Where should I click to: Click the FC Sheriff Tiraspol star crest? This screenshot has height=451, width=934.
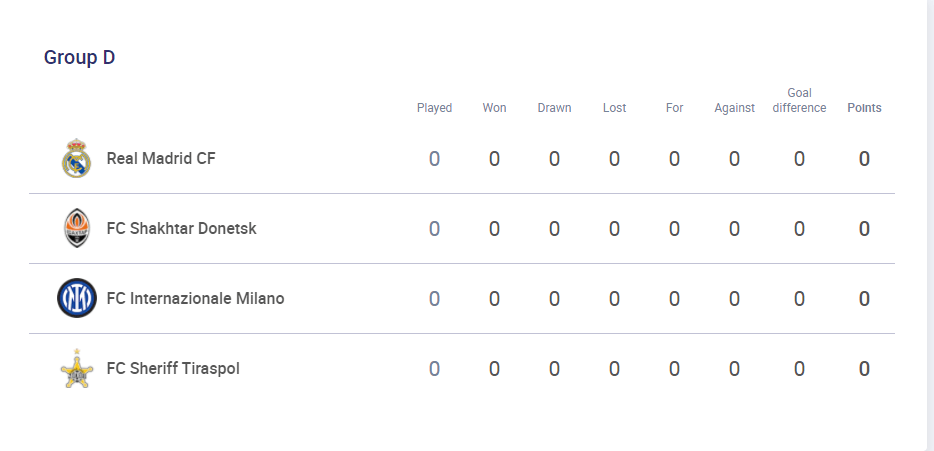77,369
